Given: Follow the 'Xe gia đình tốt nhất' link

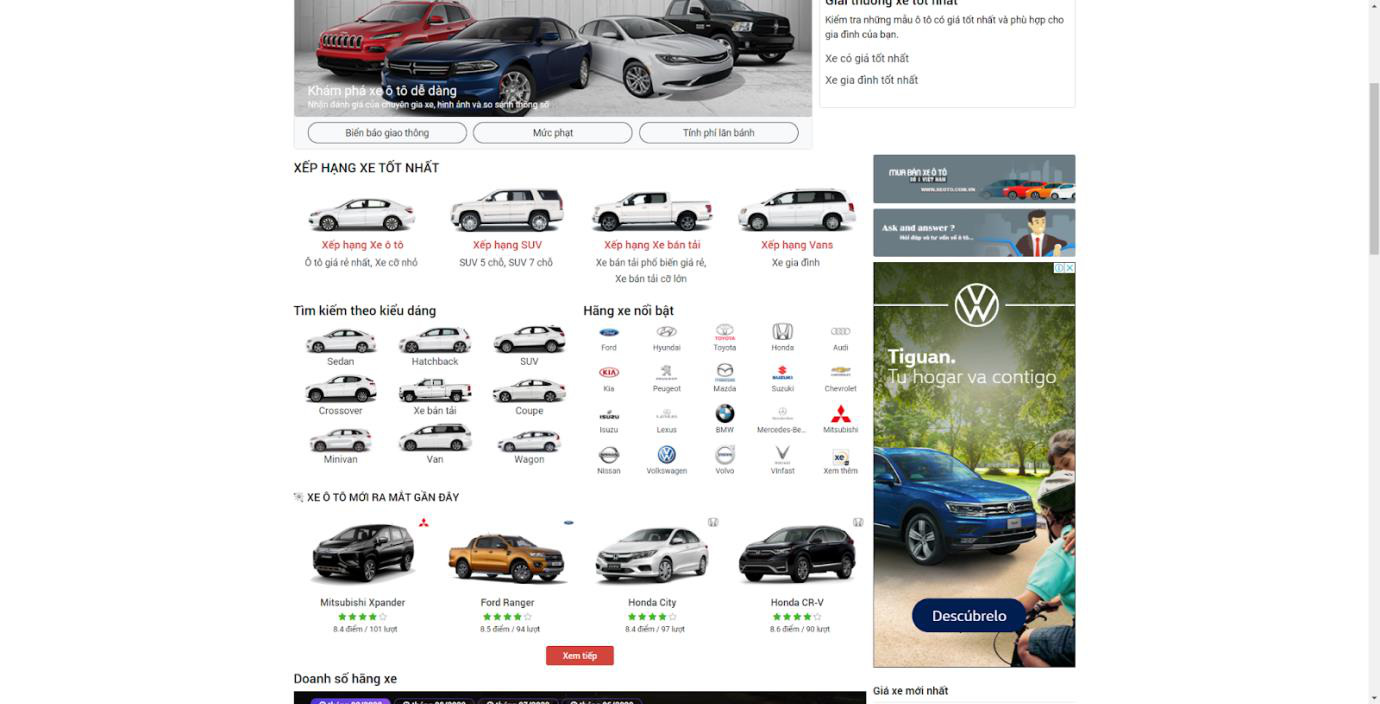Looking at the screenshot, I should click(x=871, y=80).
